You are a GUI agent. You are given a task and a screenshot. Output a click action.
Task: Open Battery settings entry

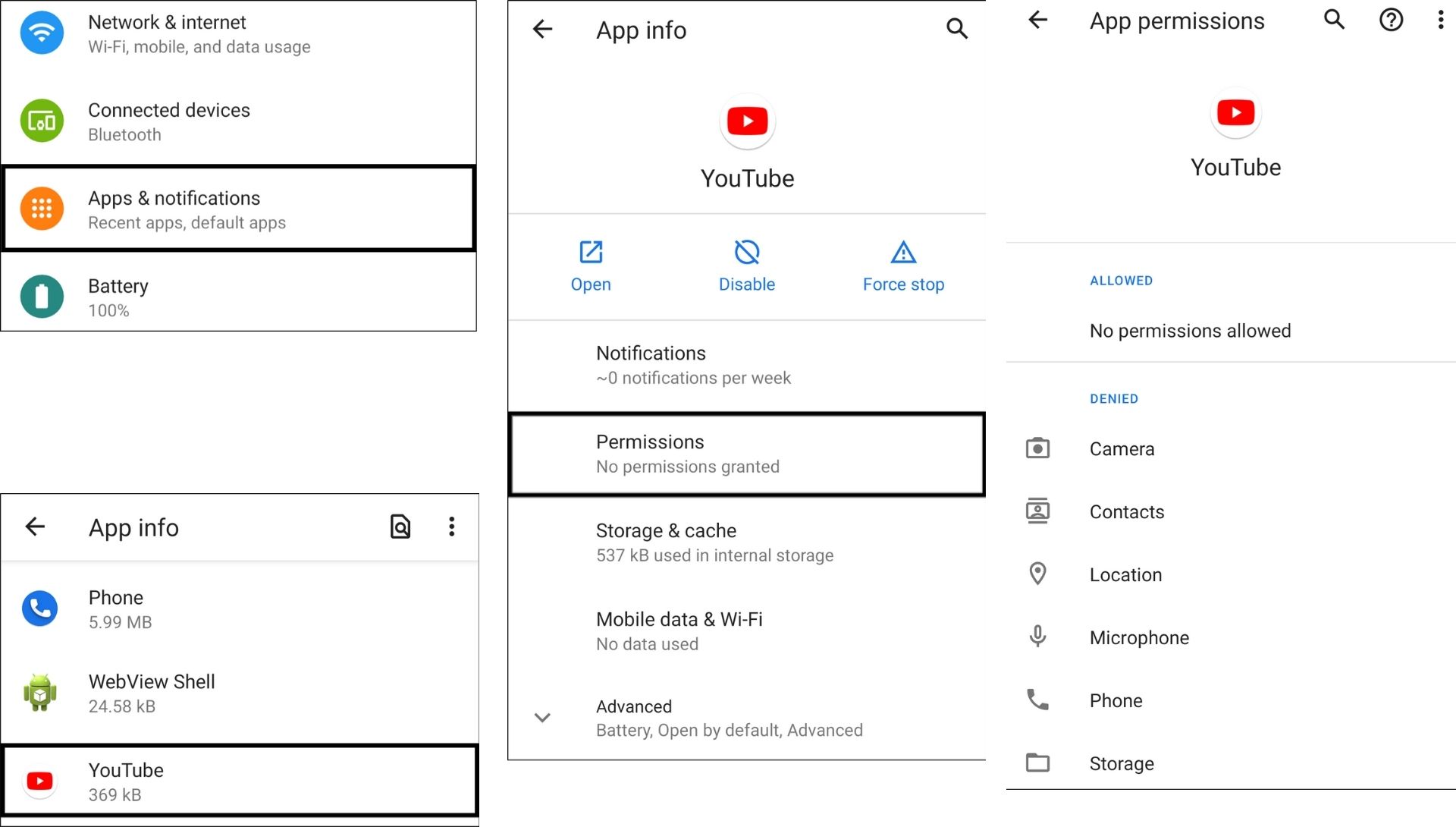coord(238,297)
